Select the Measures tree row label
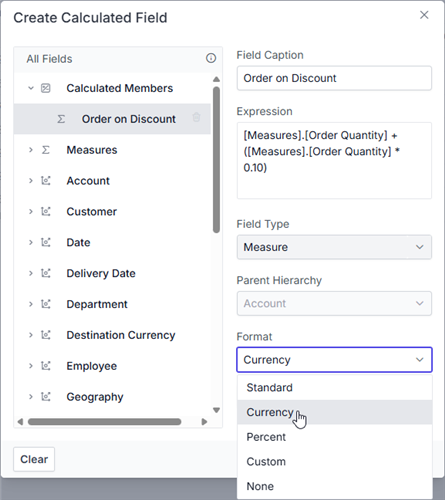445x500 pixels. click(92, 150)
